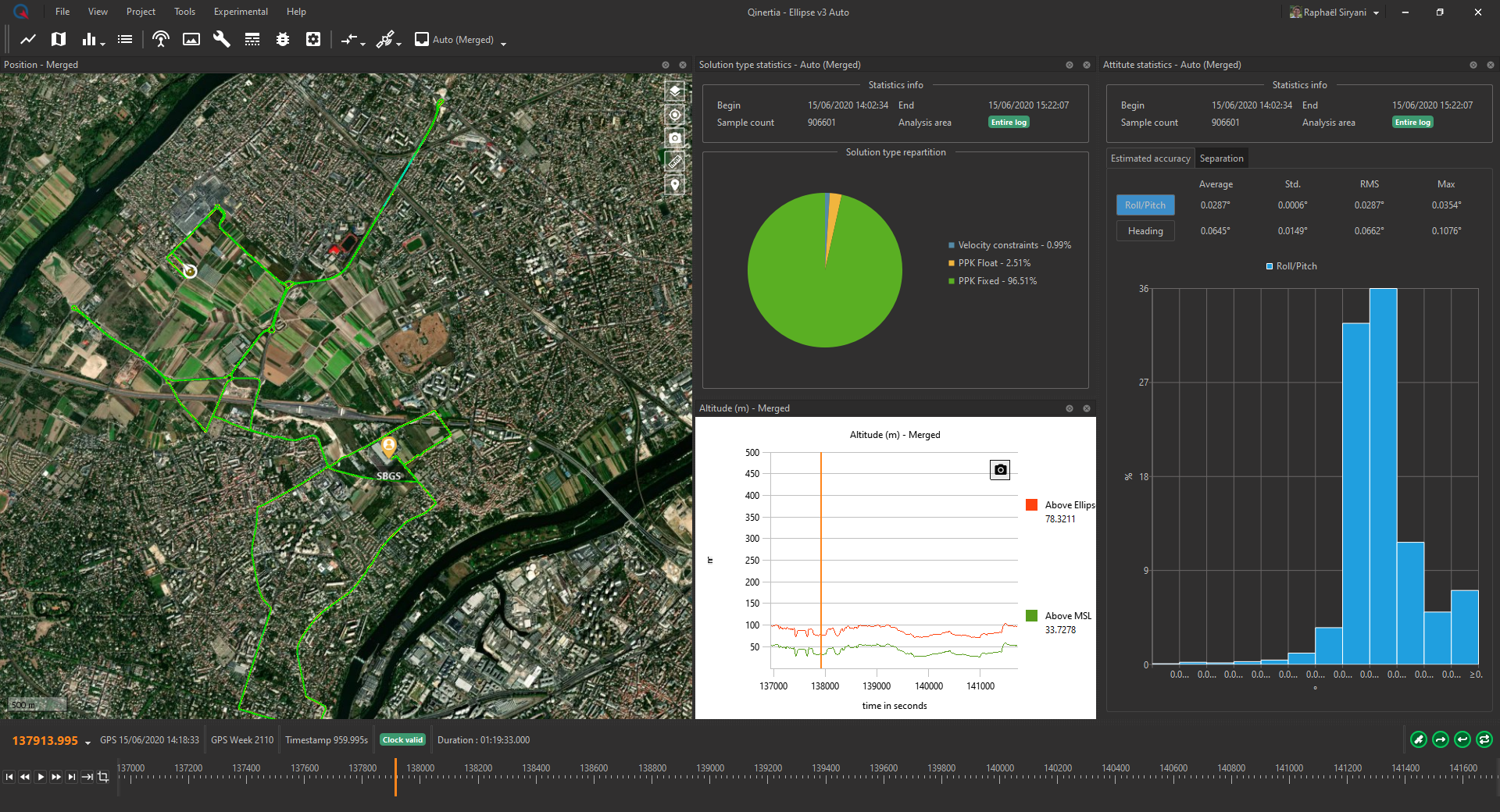Viewport: 1500px width, 812px height.
Task: Click the crop timeline selection icon
Action: click(103, 777)
